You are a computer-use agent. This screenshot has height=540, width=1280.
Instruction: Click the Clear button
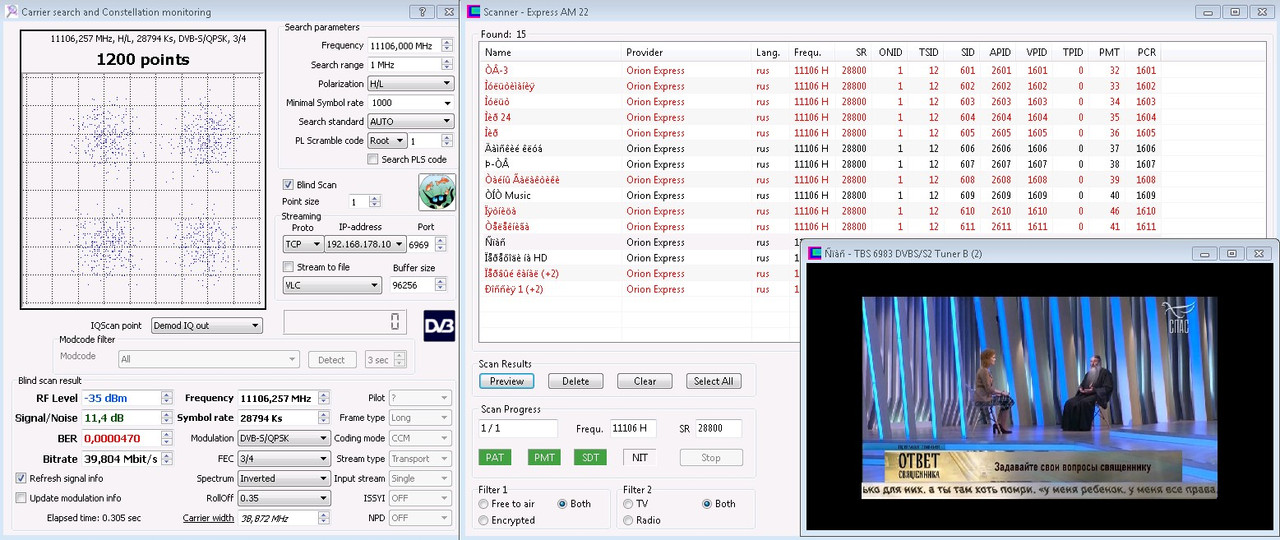[x=644, y=381]
